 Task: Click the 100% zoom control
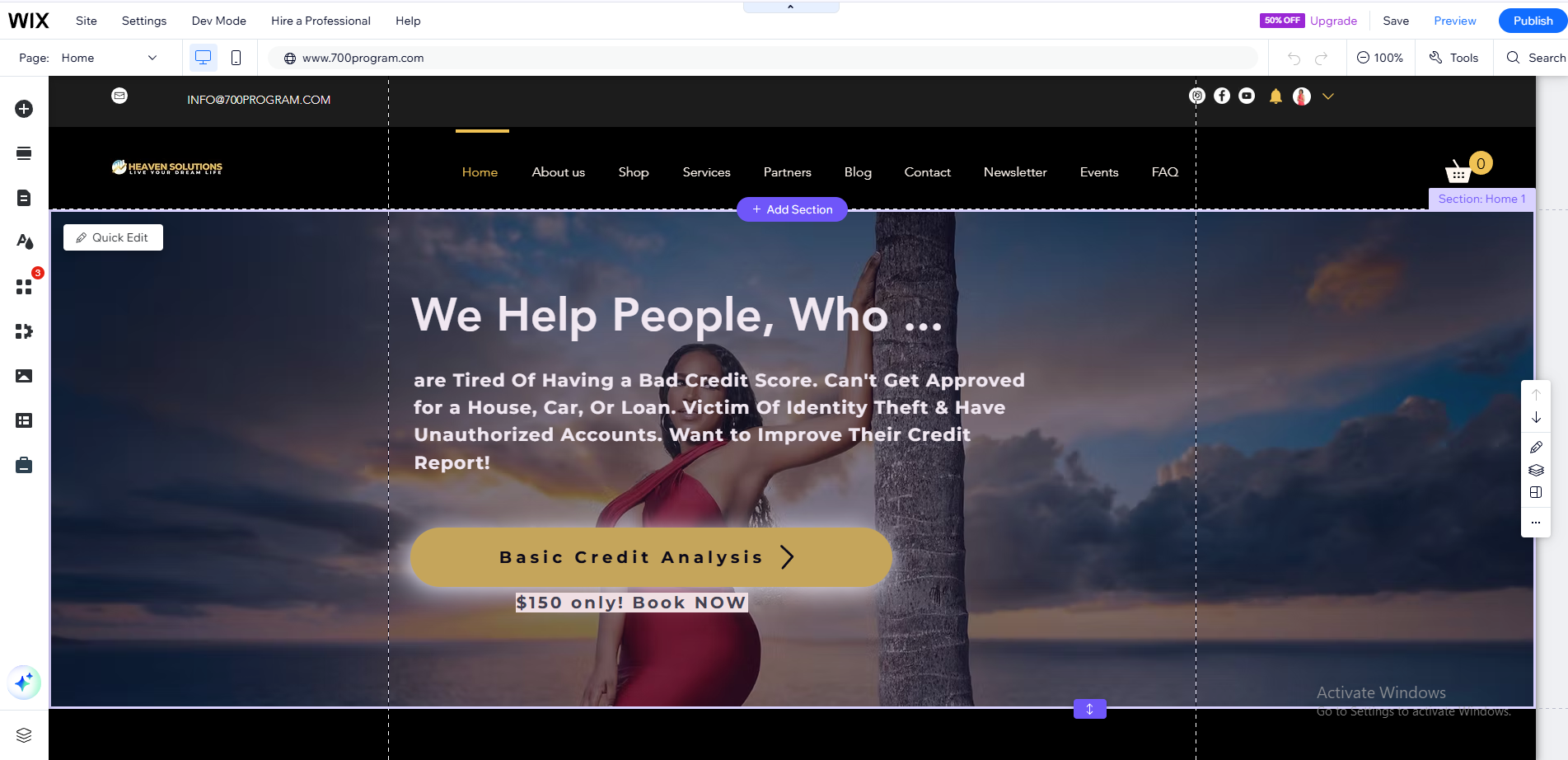click(x=1380, y=58)
